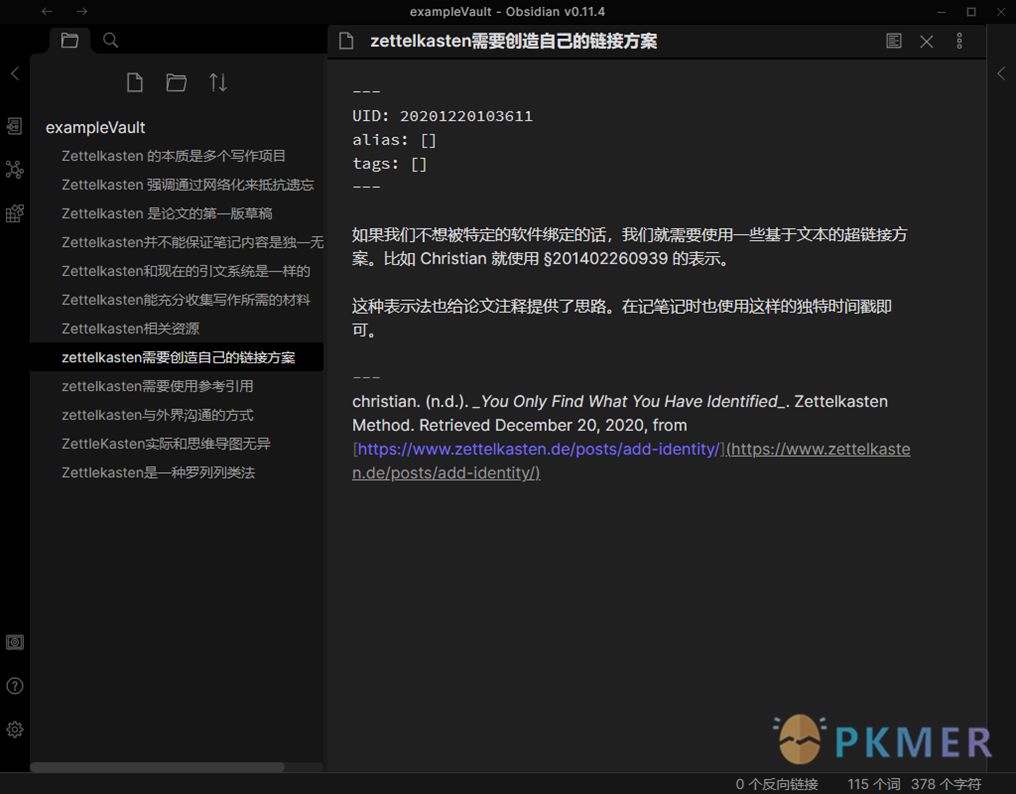
Task: Click the character count "378 个字符"
Action: (946, 784)
